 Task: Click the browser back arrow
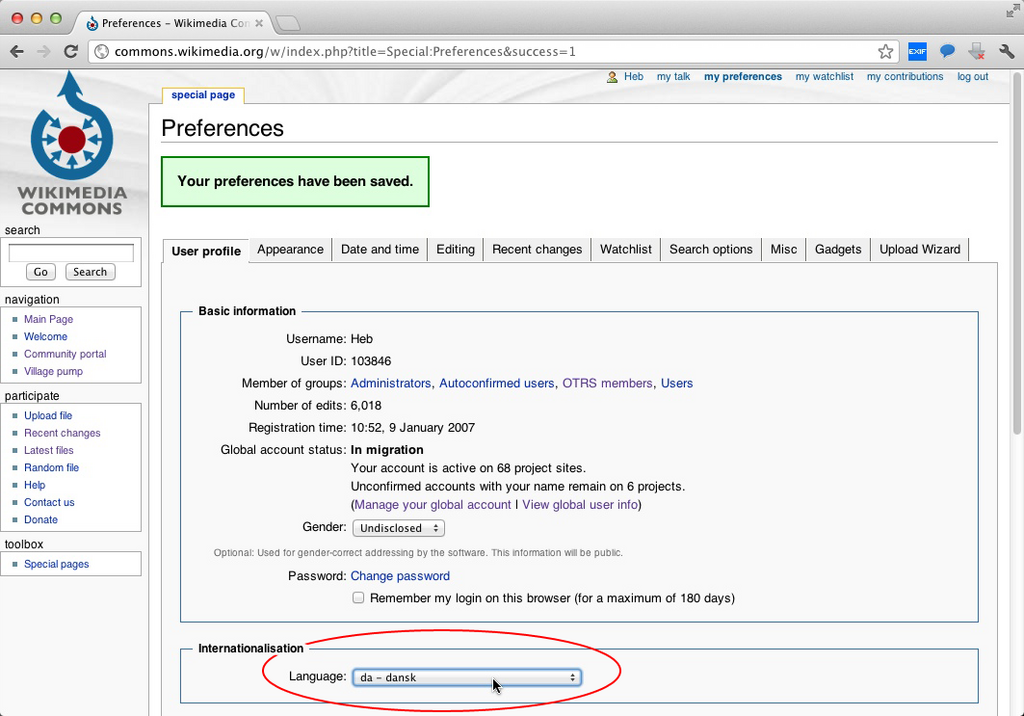[17, 52]
